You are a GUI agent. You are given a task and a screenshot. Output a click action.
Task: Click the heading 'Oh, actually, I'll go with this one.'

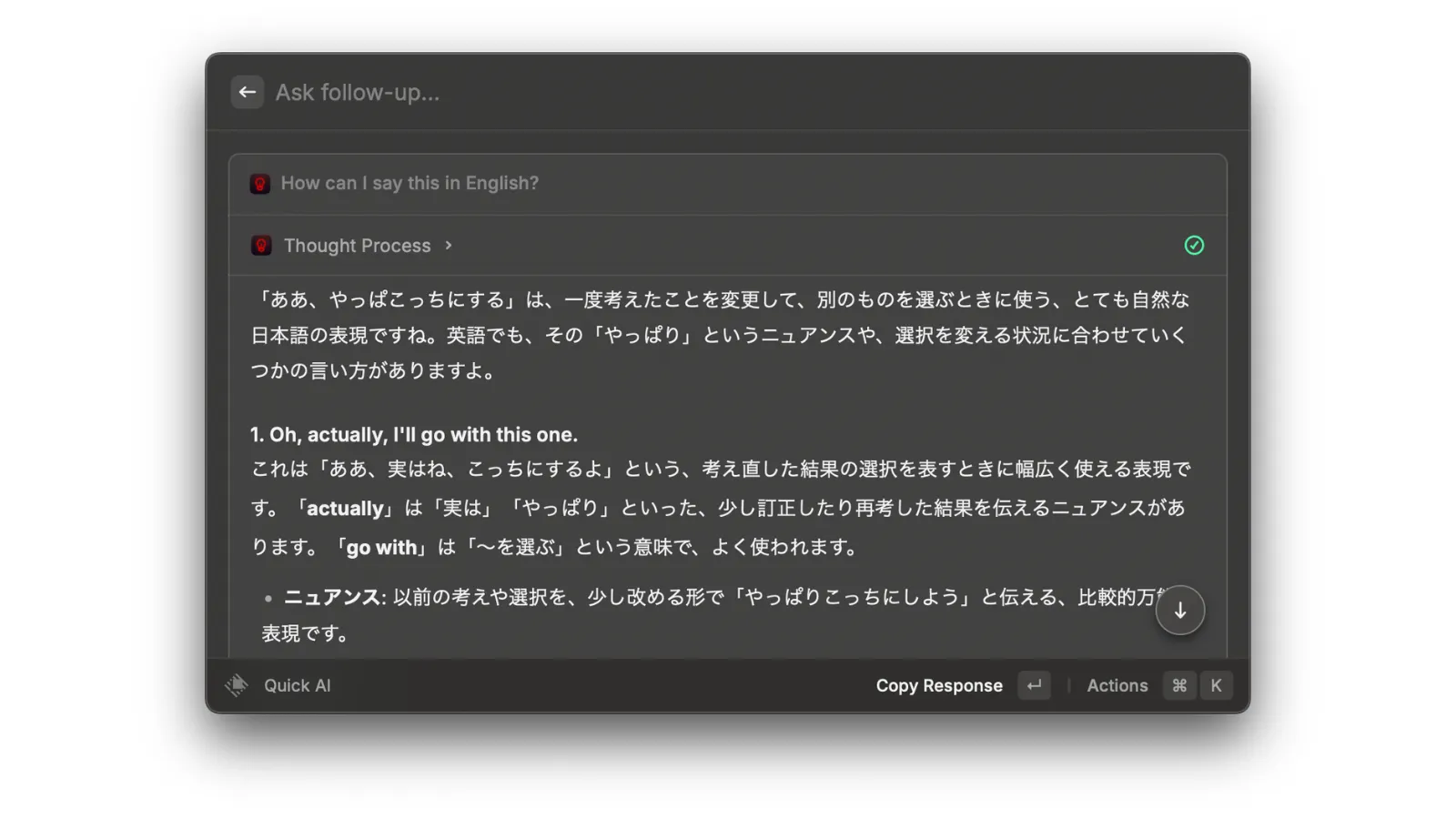pos(414,435)
